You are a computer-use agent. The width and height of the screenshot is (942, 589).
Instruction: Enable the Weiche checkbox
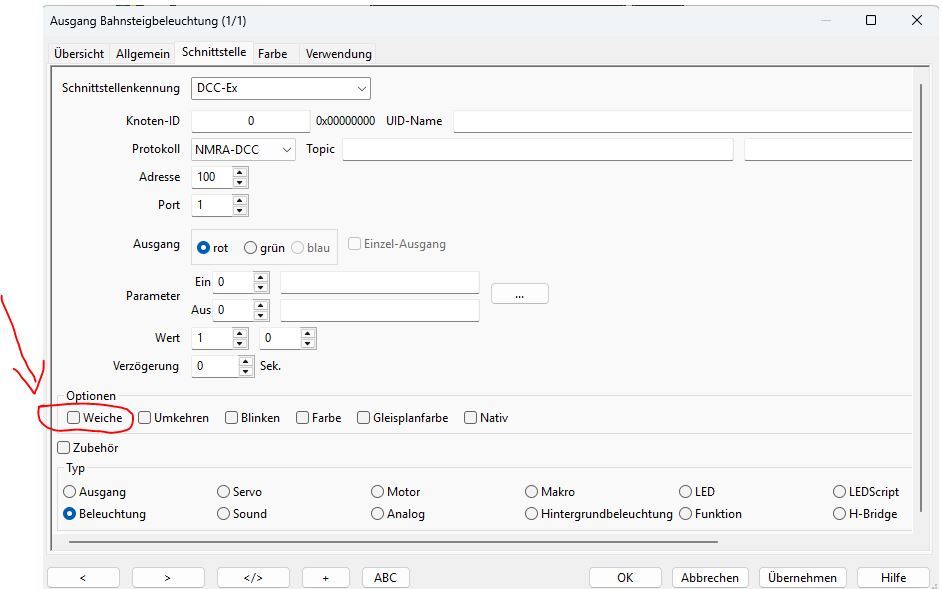(x=74, y=418)
